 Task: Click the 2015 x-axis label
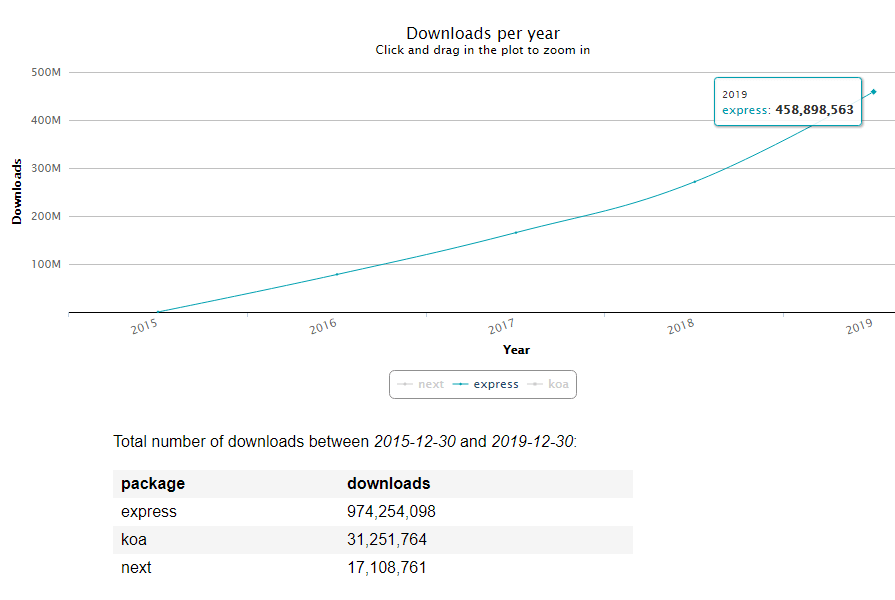point(144,327)
